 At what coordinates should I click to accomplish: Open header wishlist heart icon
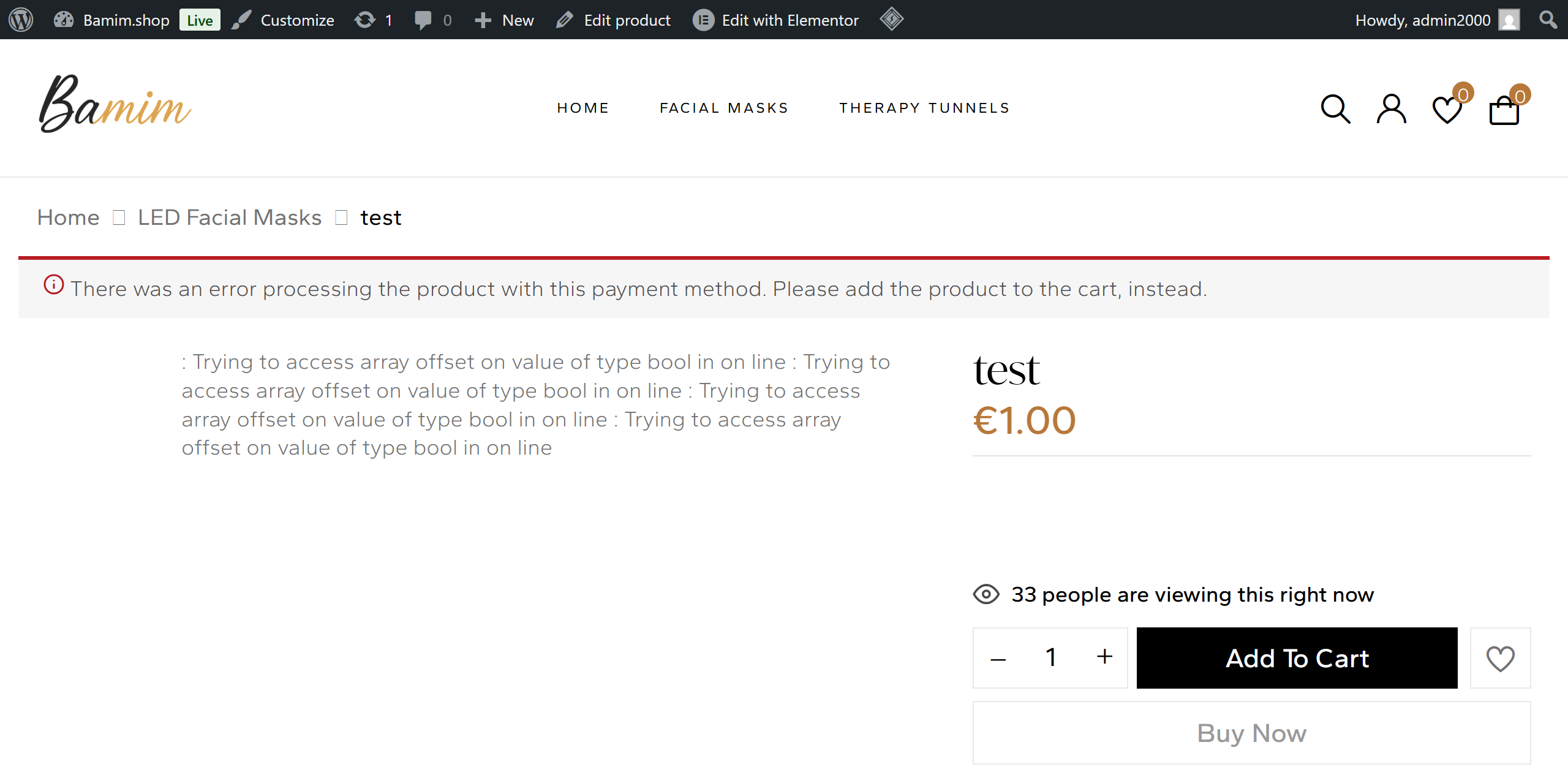click(1448, 109)
